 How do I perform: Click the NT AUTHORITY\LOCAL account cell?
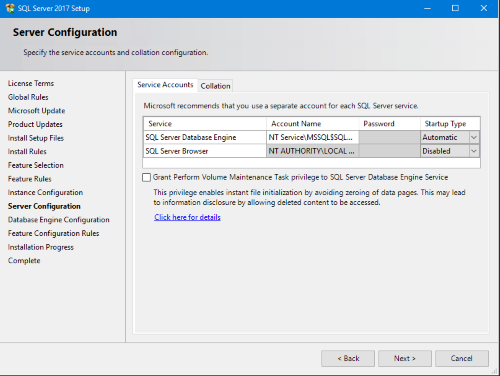click(x=313, y=151)
